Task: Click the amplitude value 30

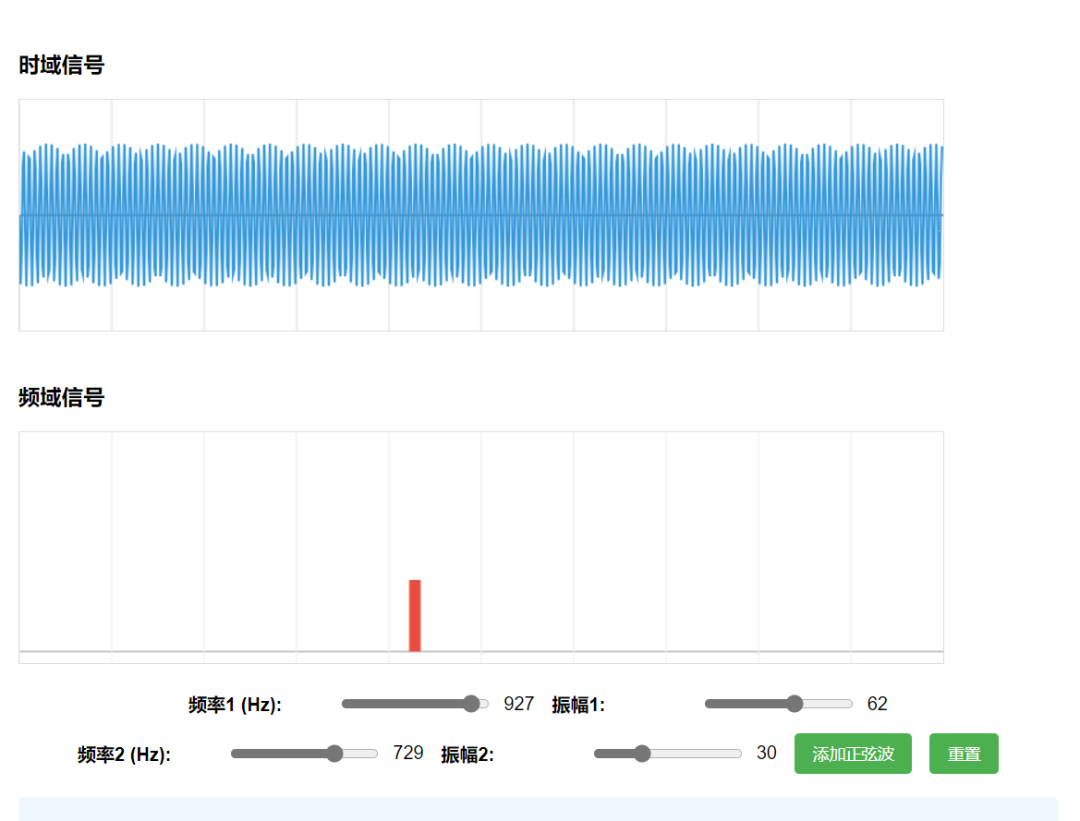Action: click(x=766, y=753)
